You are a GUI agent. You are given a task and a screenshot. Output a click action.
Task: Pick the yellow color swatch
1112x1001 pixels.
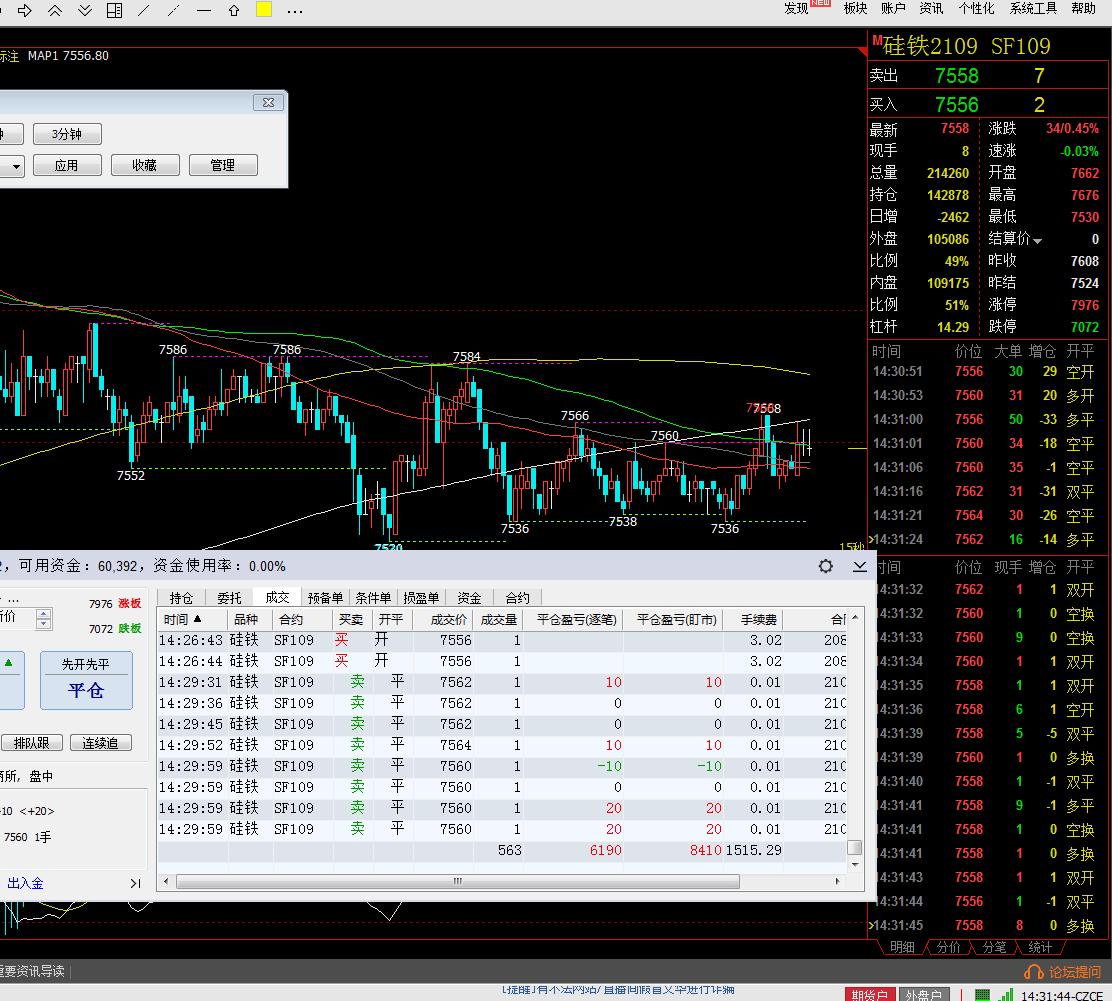tap(264, 10)
